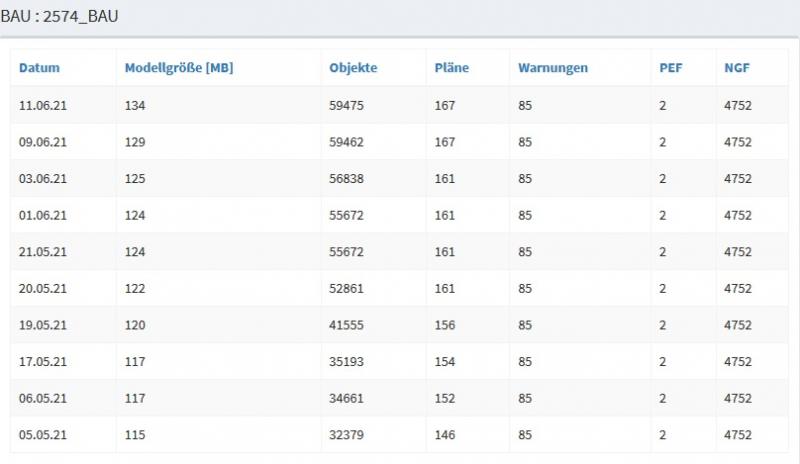The height and width of the screenshot is (464, 800).
Task: Click the Pläne column header
Action: tap(452, 69)
